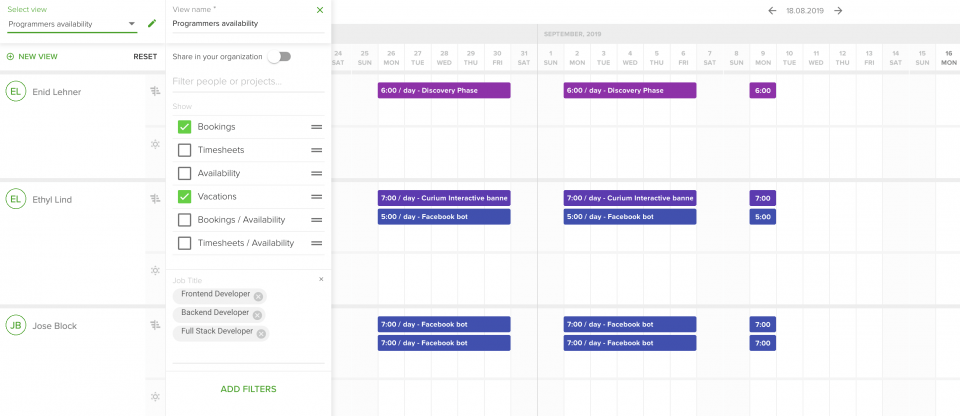Open Ethyl Lind's Sep 2 5:00 Facebook bot booking

630,216
